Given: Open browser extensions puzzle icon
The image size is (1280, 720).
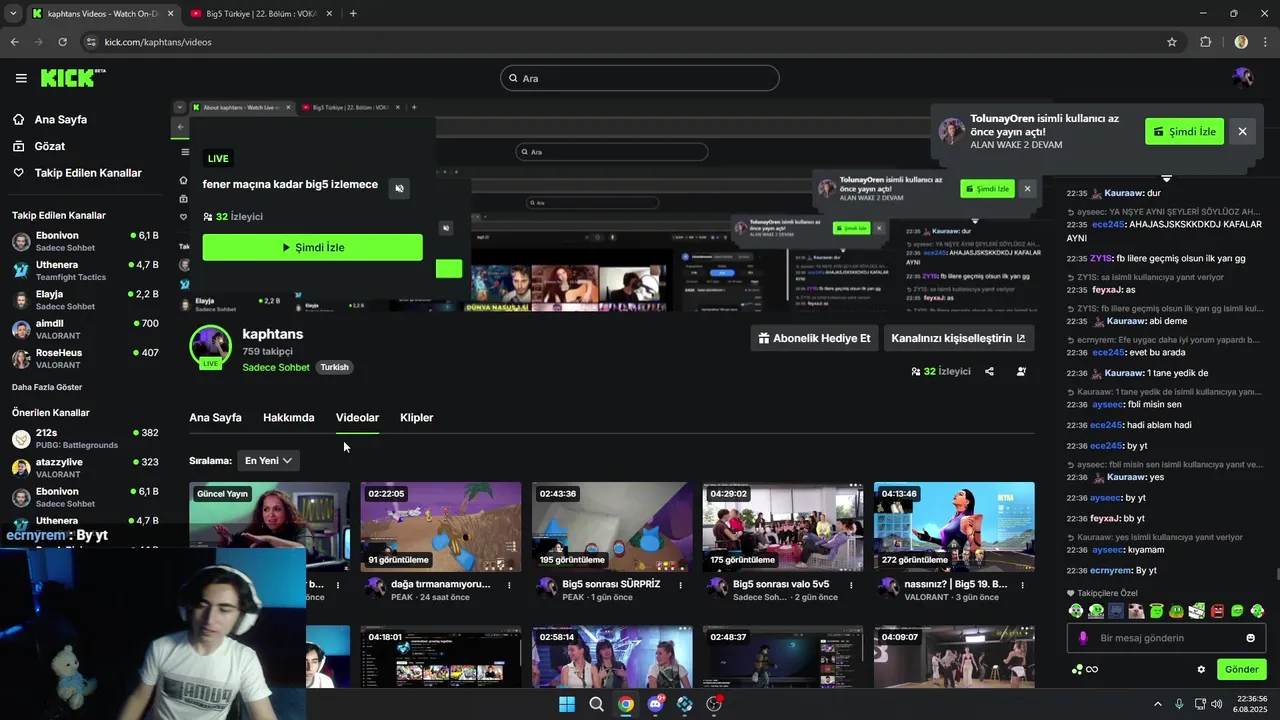Looking at the screenshot, I should click(x=1205, y=42).
